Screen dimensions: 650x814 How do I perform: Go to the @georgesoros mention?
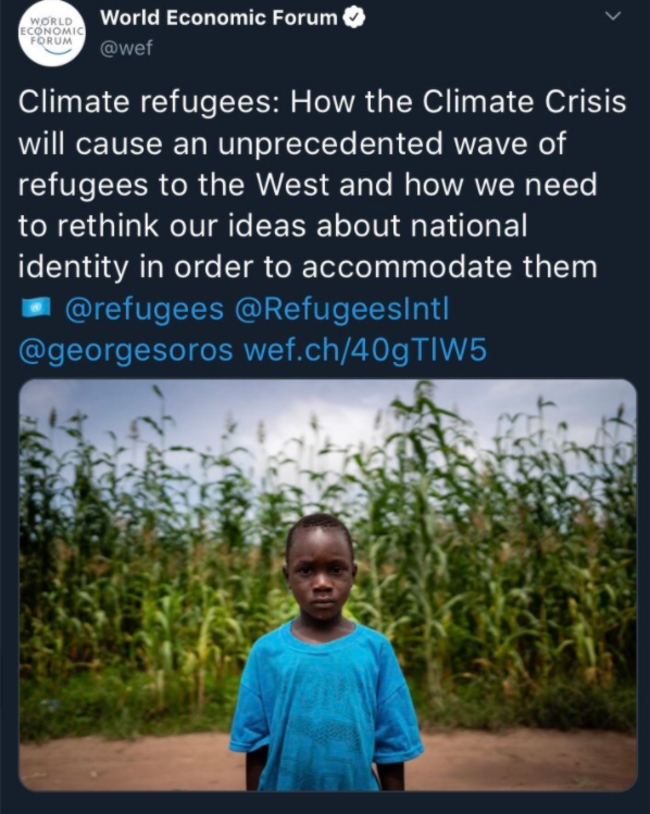[x=126, y=351]
